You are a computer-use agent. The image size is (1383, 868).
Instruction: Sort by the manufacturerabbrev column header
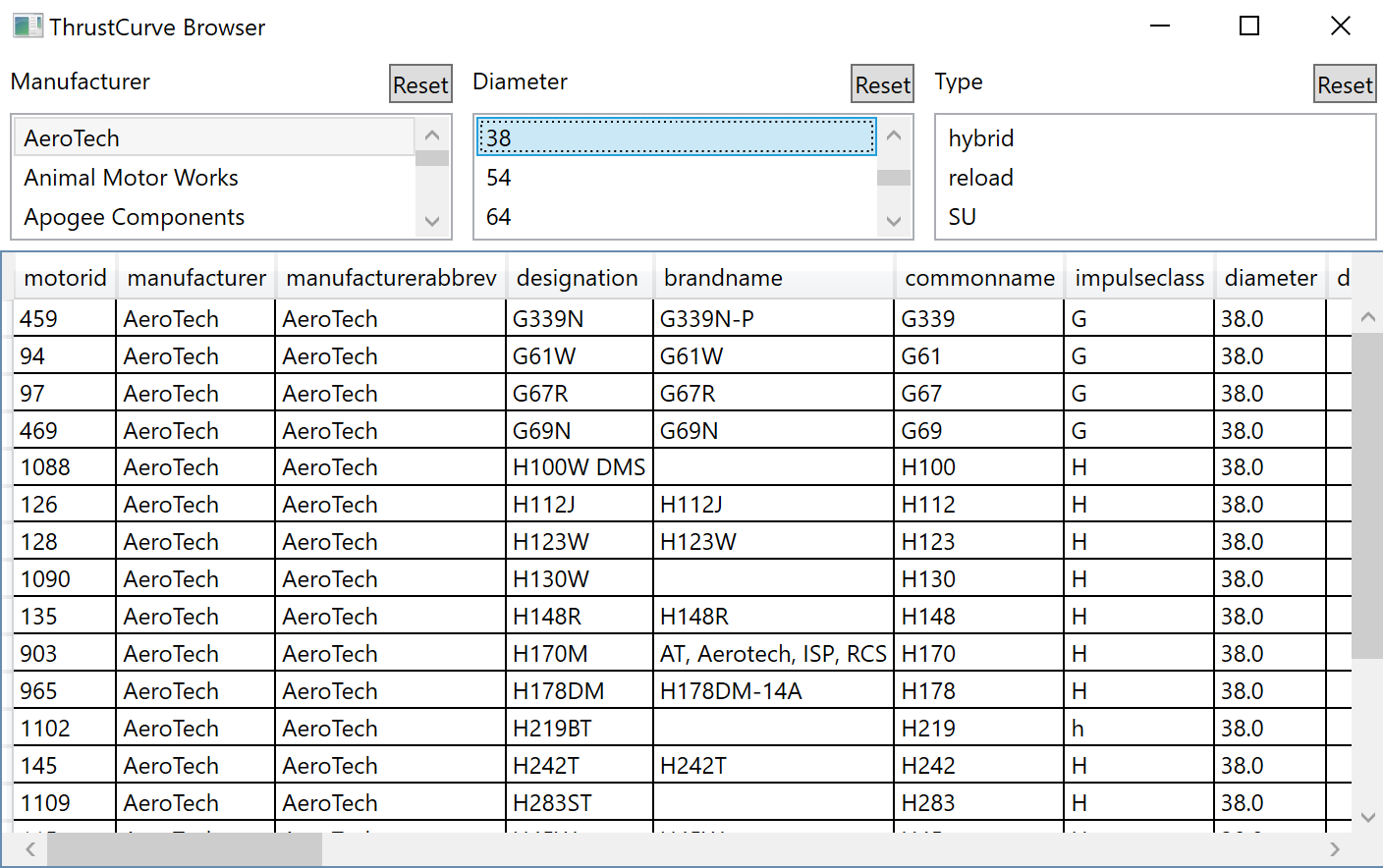click(x=391, y=278)
